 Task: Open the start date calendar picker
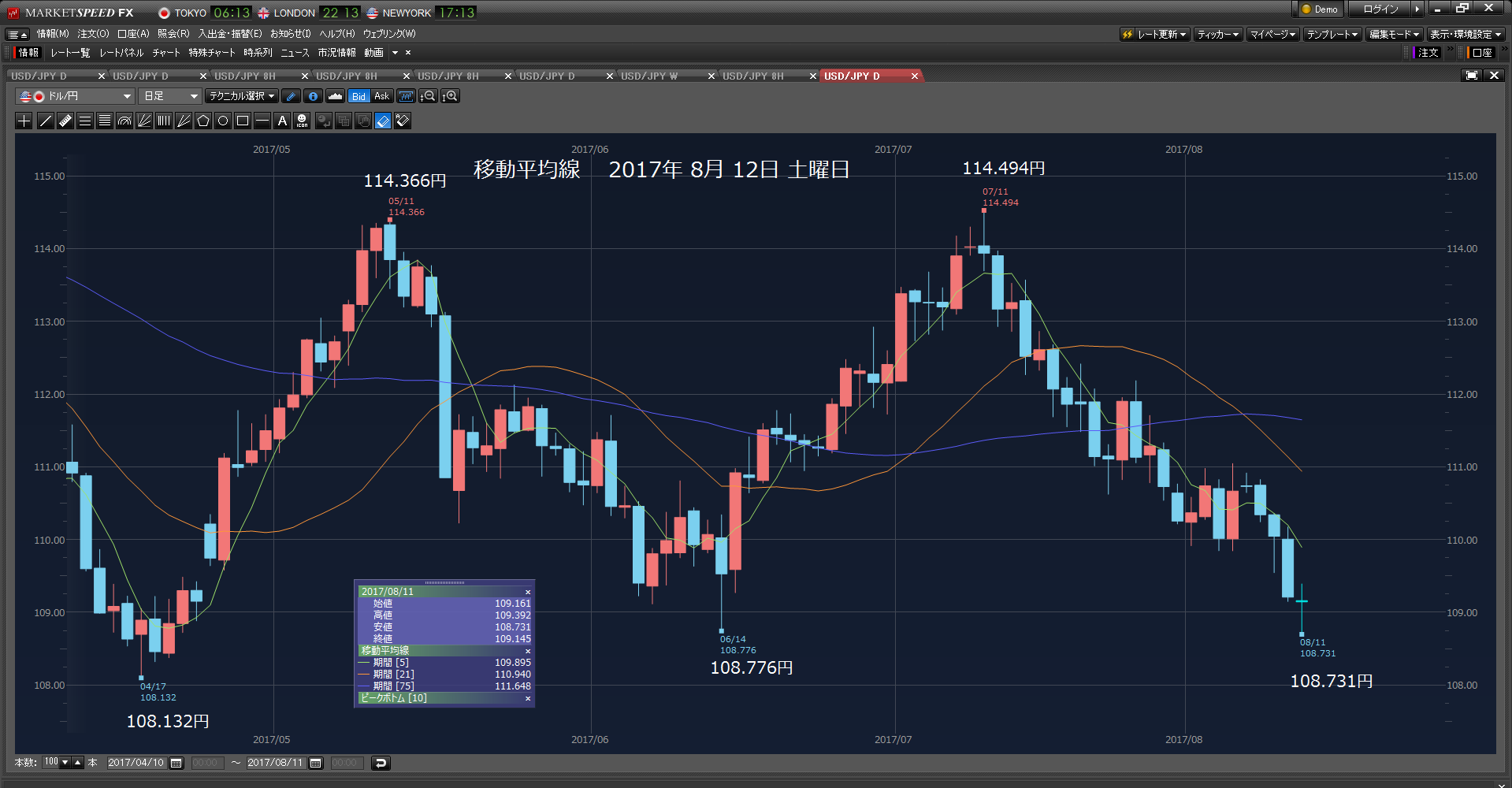coord(176,763)
